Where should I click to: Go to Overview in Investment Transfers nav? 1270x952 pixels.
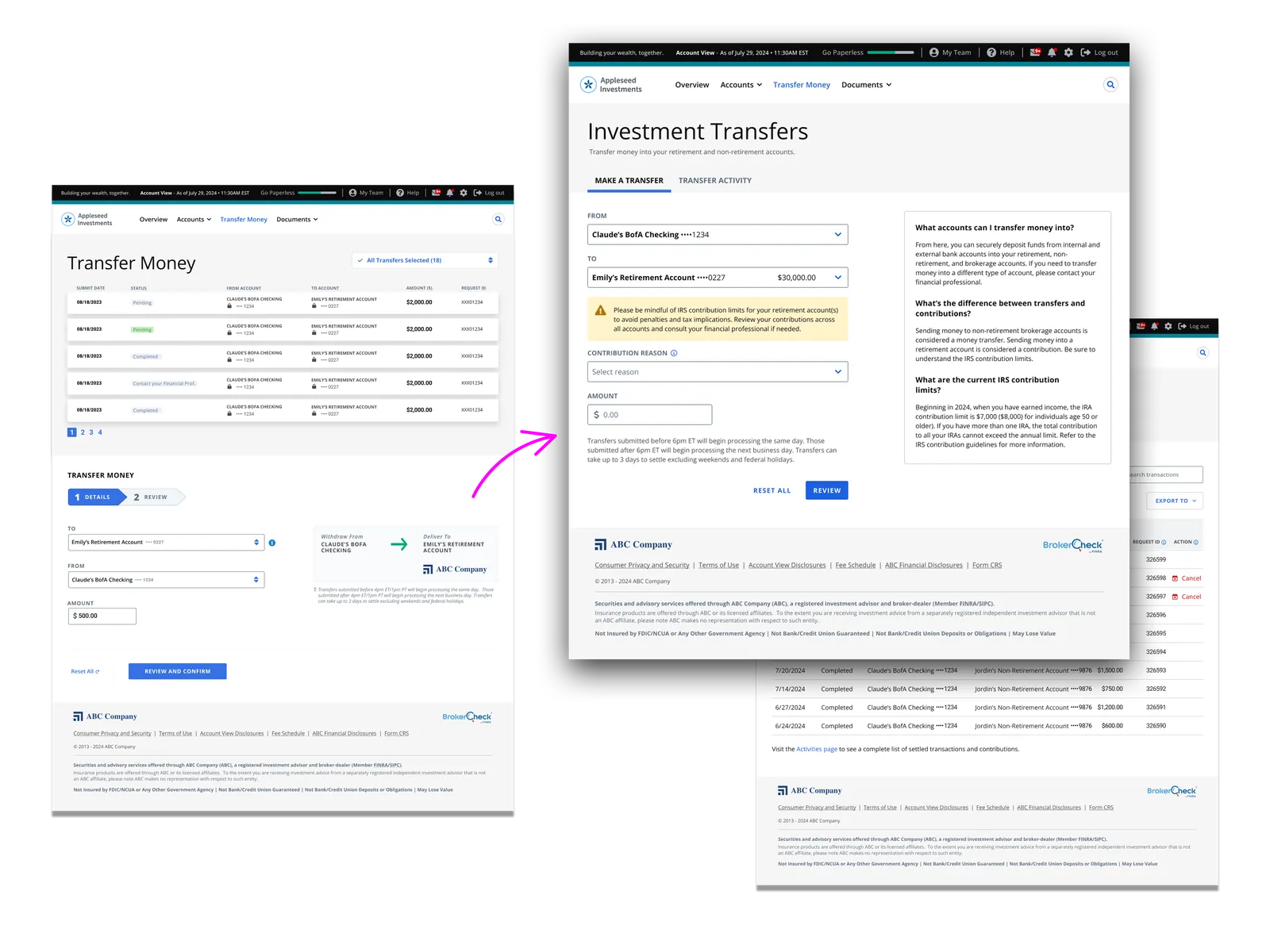(x=692, y=85)
